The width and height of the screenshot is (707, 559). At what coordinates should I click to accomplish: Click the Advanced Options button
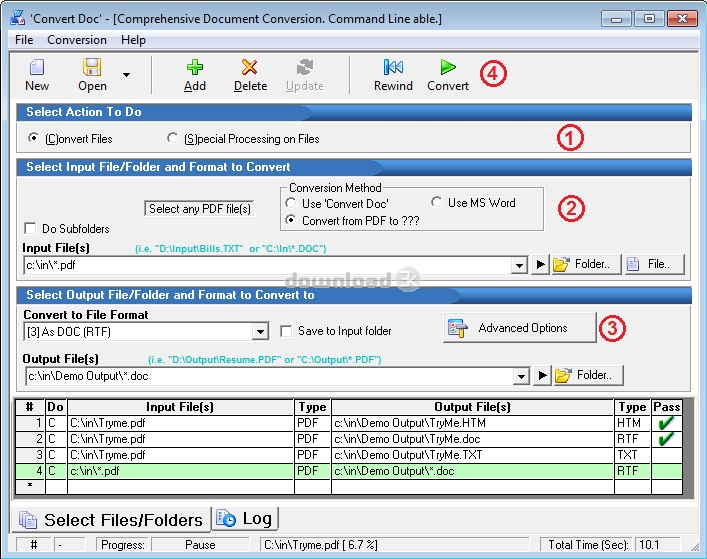click(519, 328)
